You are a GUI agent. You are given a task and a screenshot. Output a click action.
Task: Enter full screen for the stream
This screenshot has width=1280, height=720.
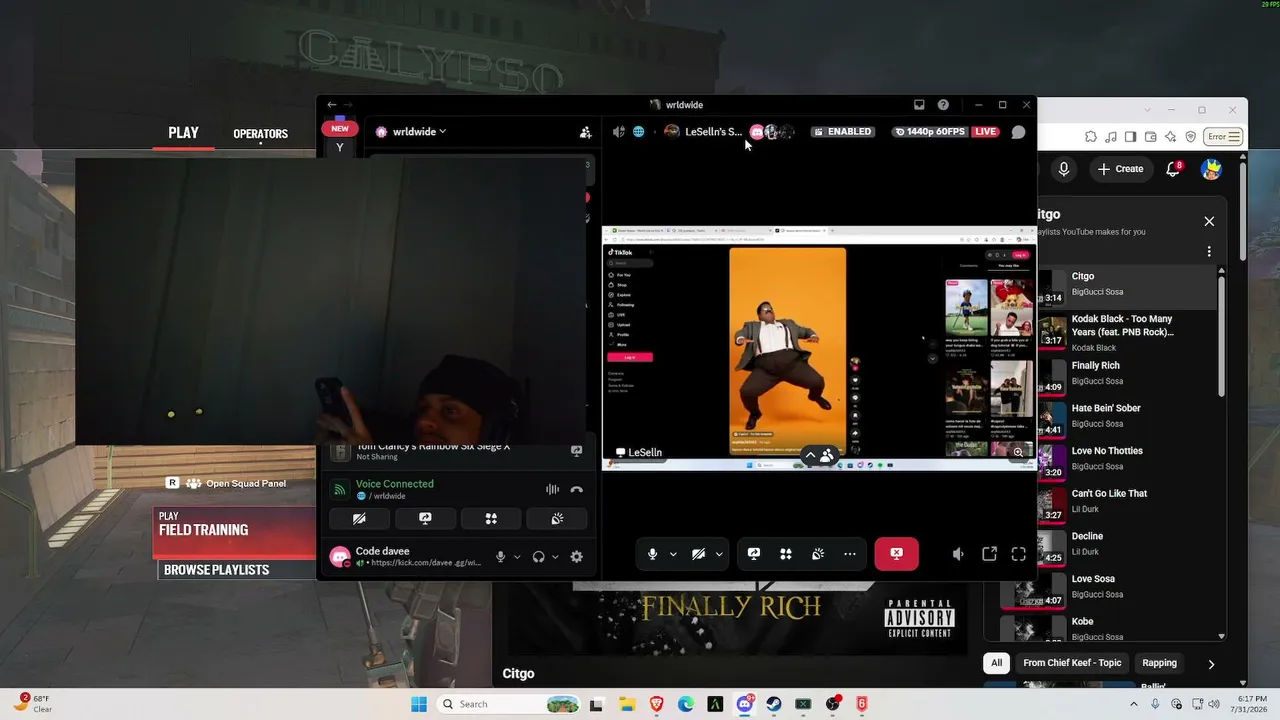tap(1019, 554)
